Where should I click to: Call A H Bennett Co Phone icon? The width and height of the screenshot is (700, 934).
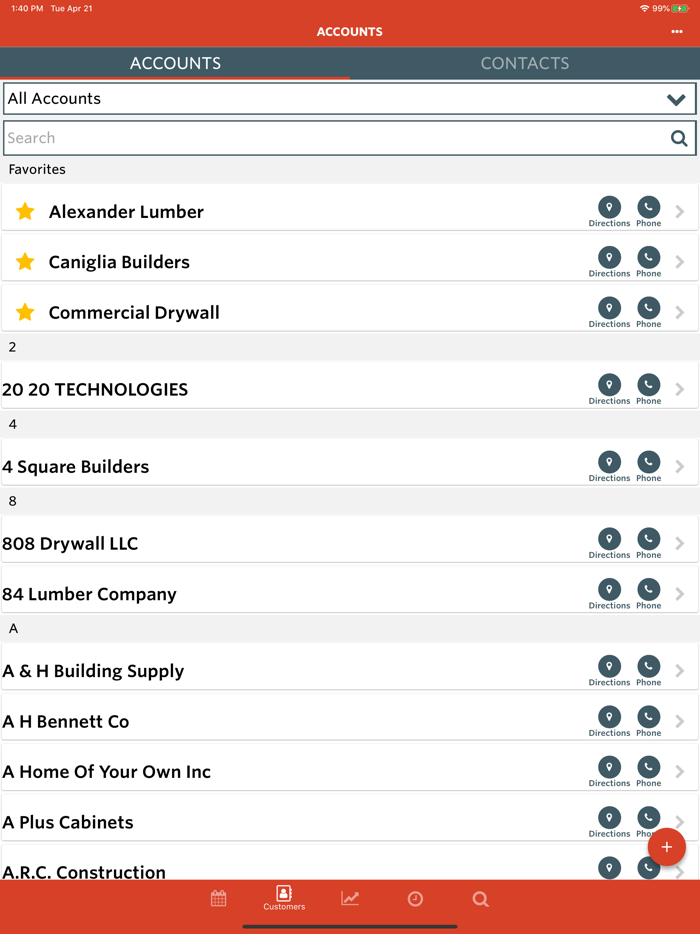click(648, 721)
